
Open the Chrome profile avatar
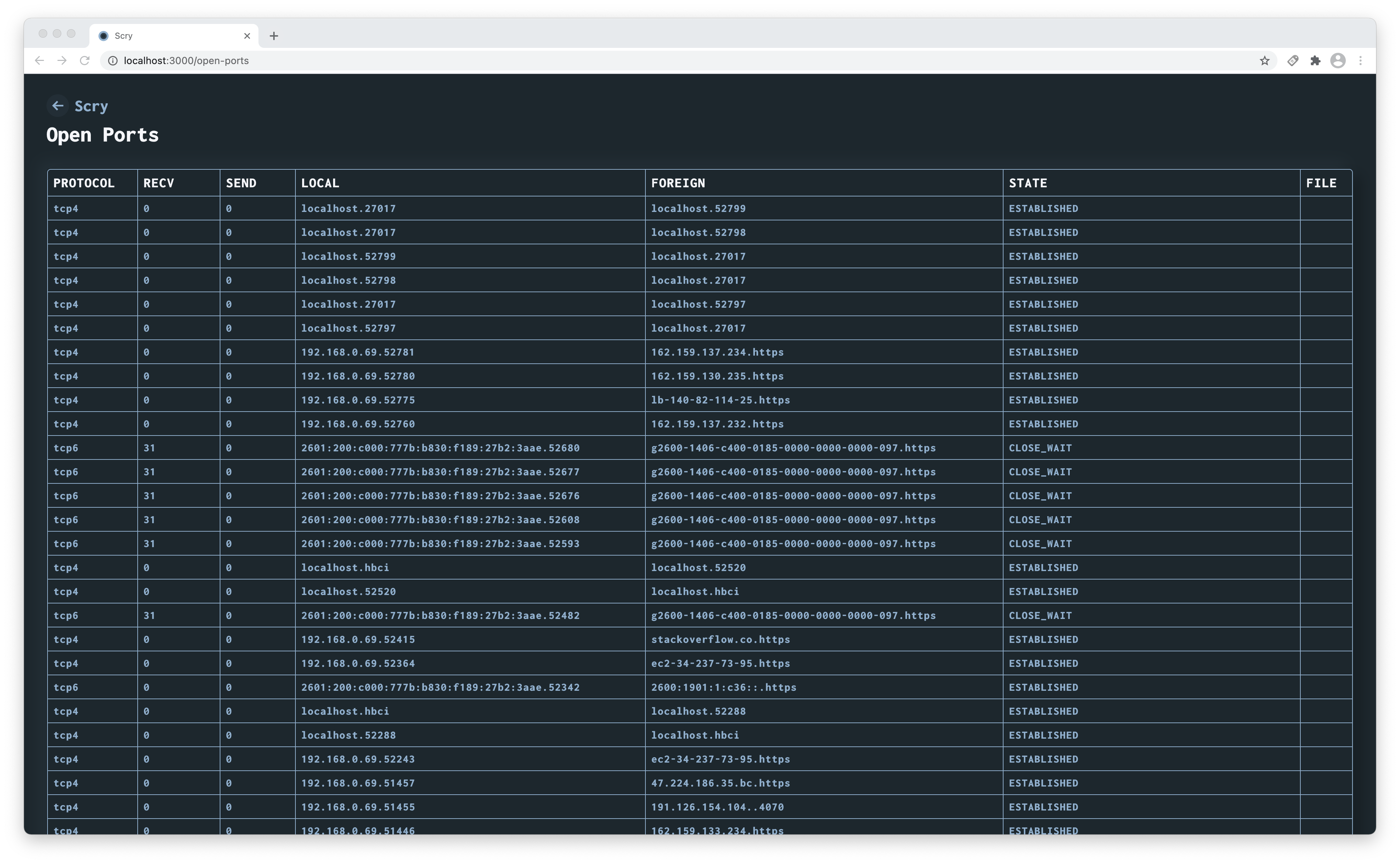[1338, 61]
